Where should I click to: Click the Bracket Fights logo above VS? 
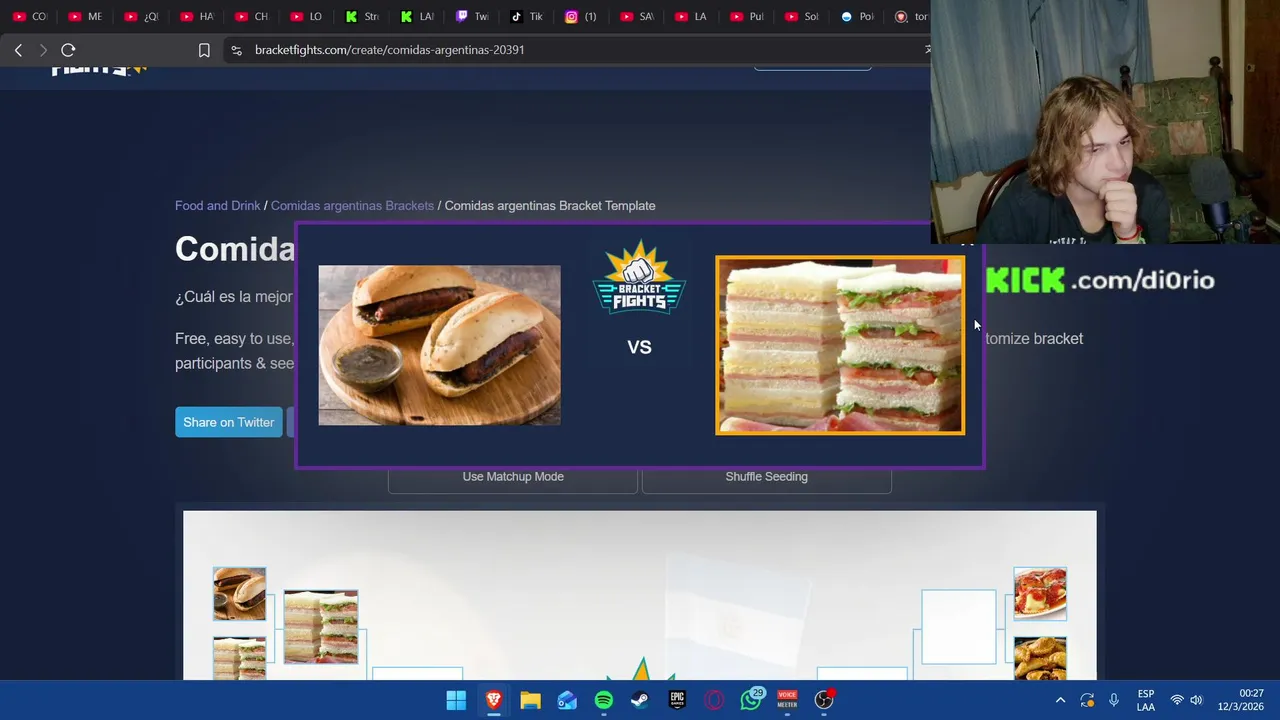(x=639, y=277)
